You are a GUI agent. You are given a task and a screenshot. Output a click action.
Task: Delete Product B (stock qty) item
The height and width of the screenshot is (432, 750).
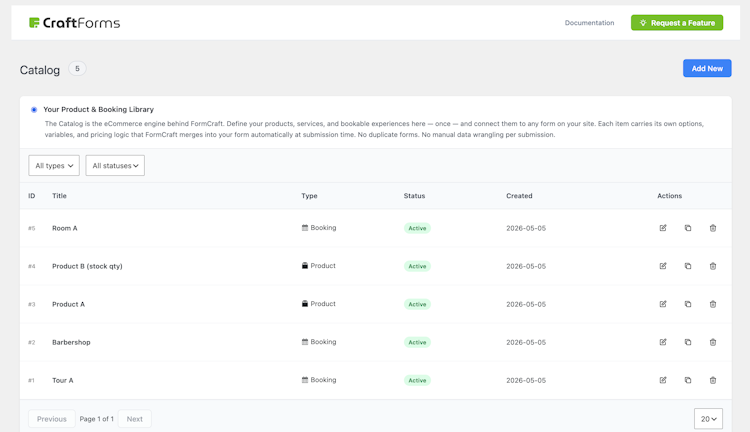[x=713, y=266]
